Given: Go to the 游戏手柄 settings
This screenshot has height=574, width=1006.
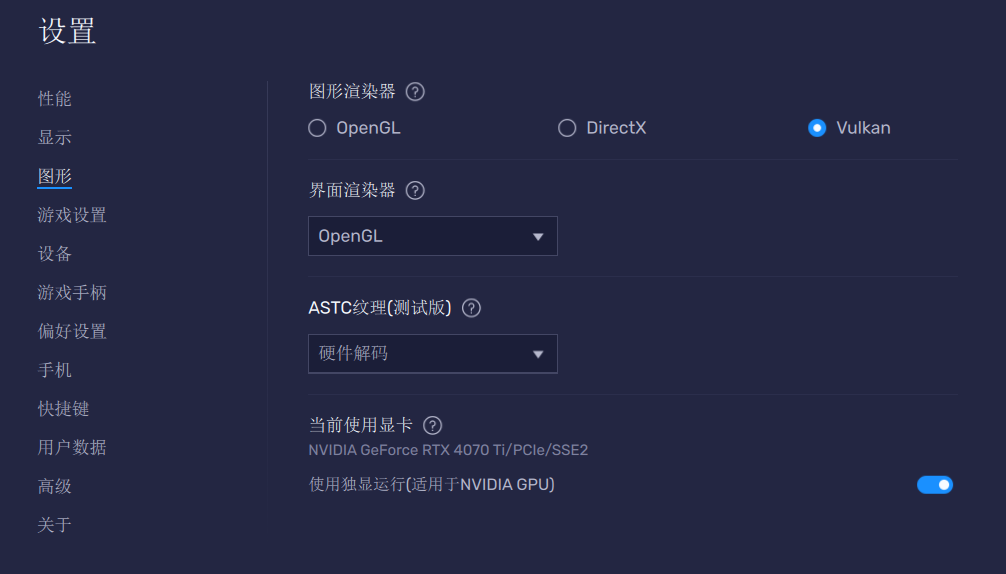Looking at the screenshot, I should pyautogui.click(x=72, y=292).
